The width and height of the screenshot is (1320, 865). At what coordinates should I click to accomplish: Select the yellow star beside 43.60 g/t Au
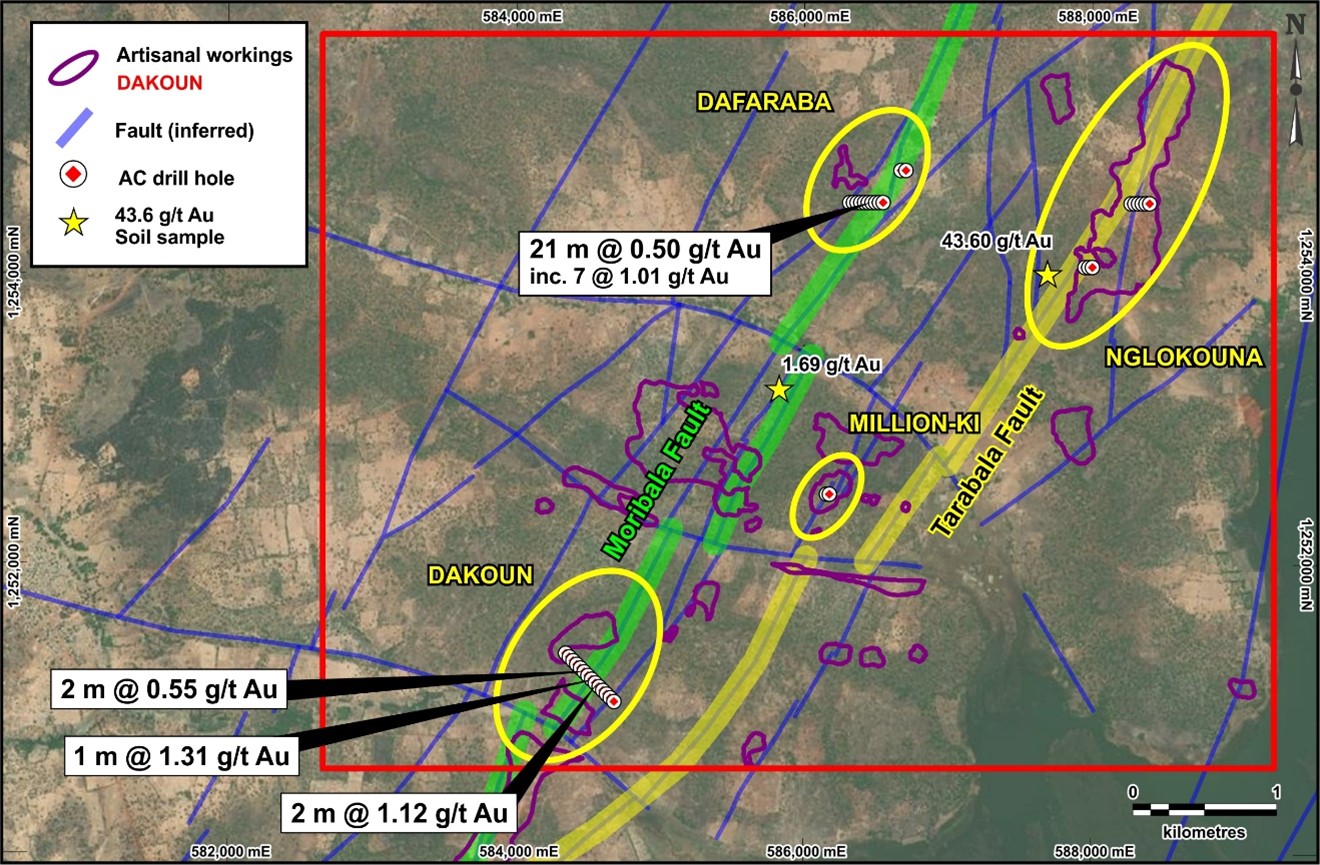pos(1047,274)
